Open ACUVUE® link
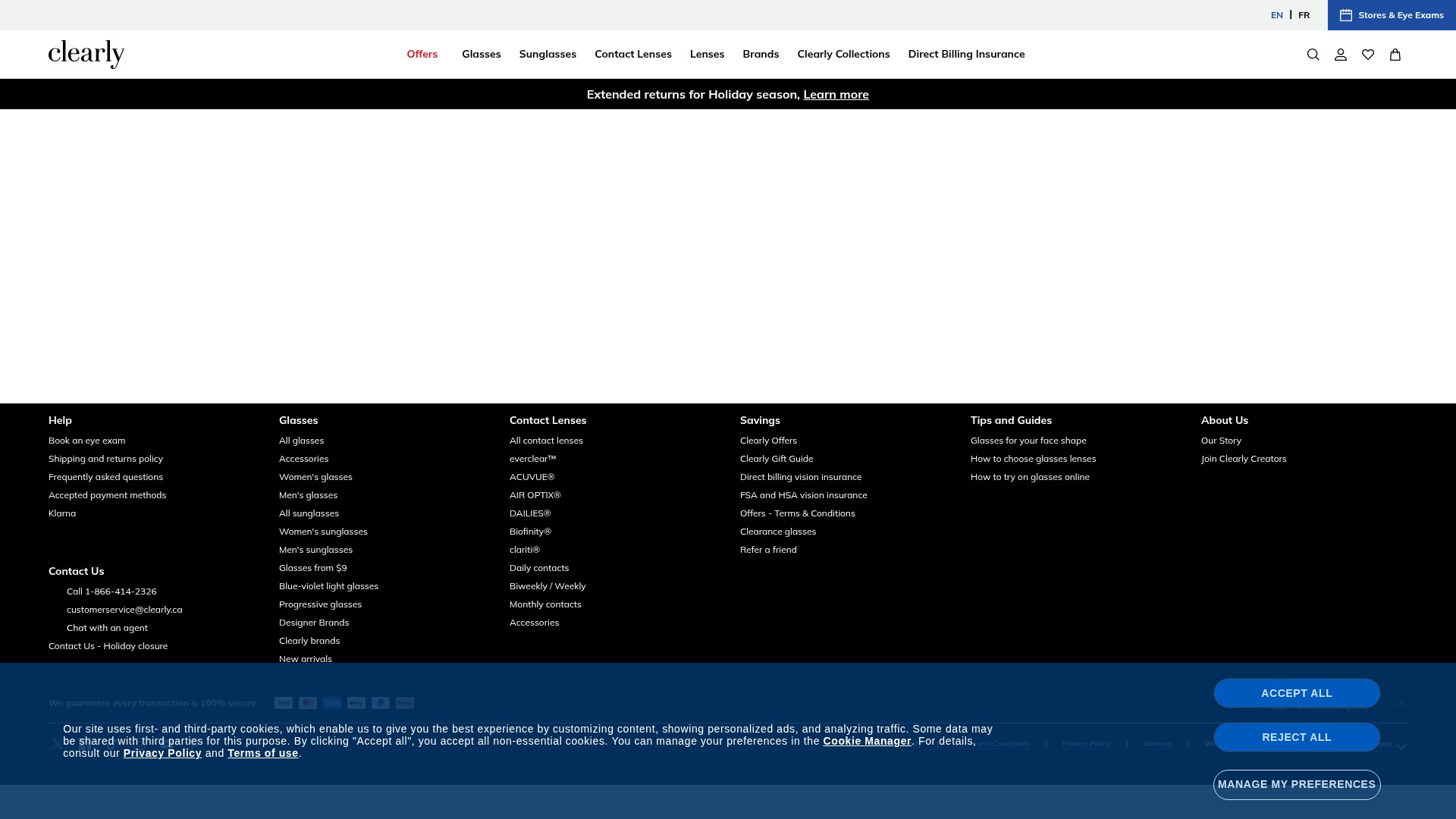 click(532, 477)
